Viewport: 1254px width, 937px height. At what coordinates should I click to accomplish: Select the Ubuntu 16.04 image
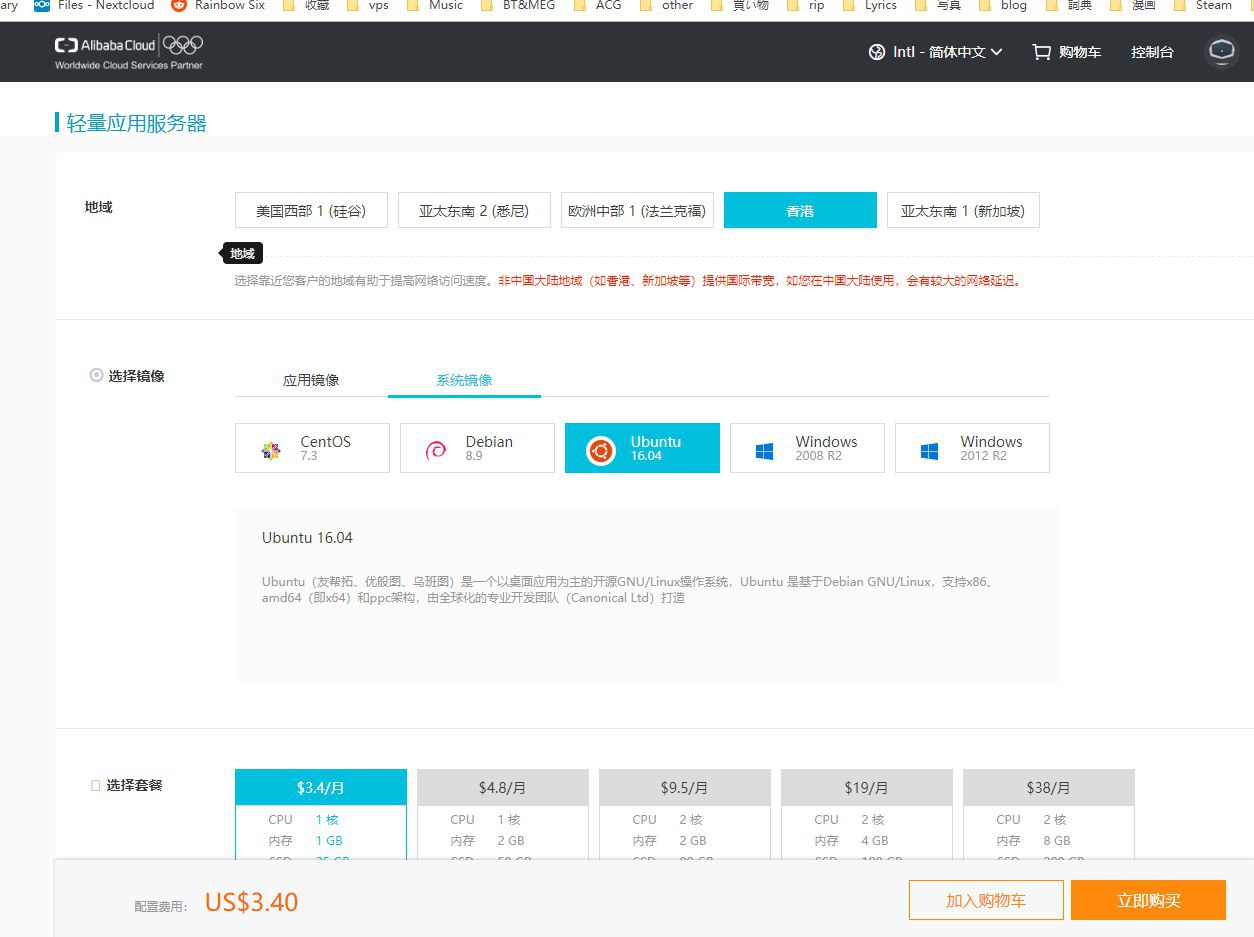(x=642, y=448)
